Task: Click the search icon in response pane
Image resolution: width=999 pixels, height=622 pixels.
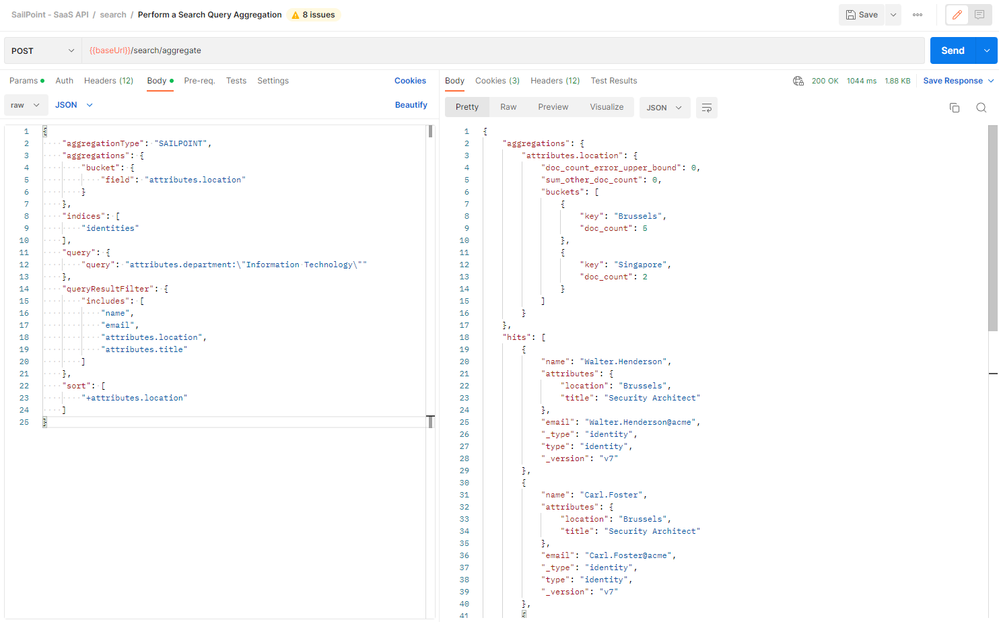Action: 981,108
